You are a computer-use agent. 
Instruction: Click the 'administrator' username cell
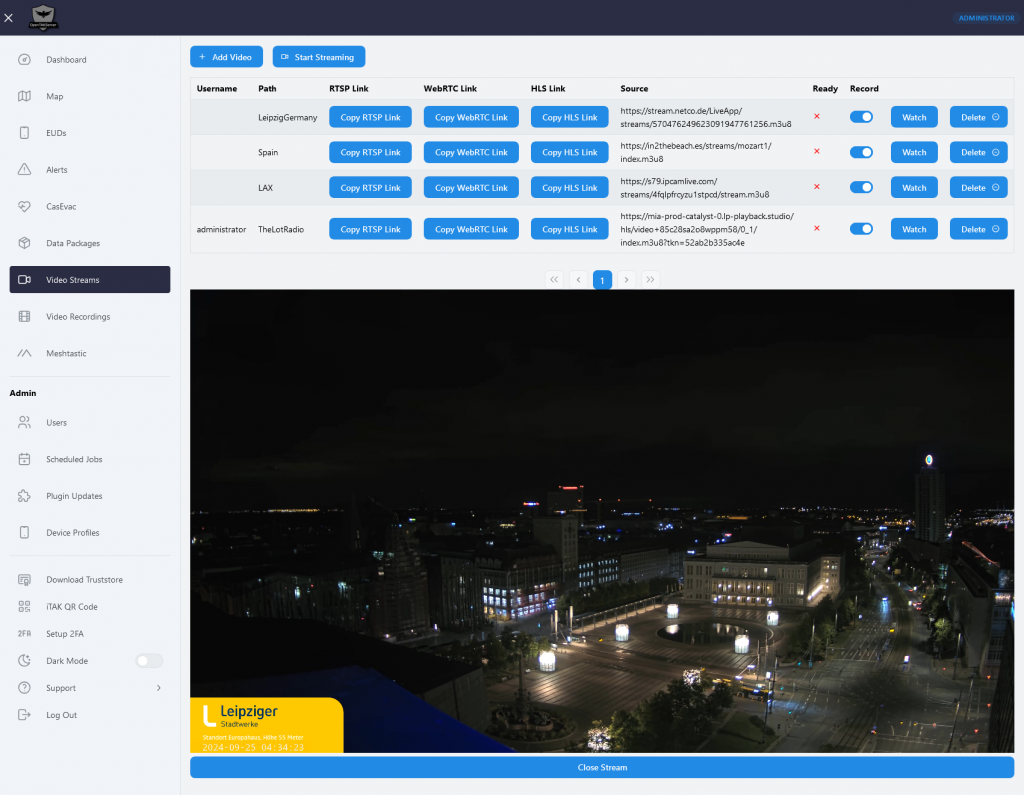[x=221, y=229]
